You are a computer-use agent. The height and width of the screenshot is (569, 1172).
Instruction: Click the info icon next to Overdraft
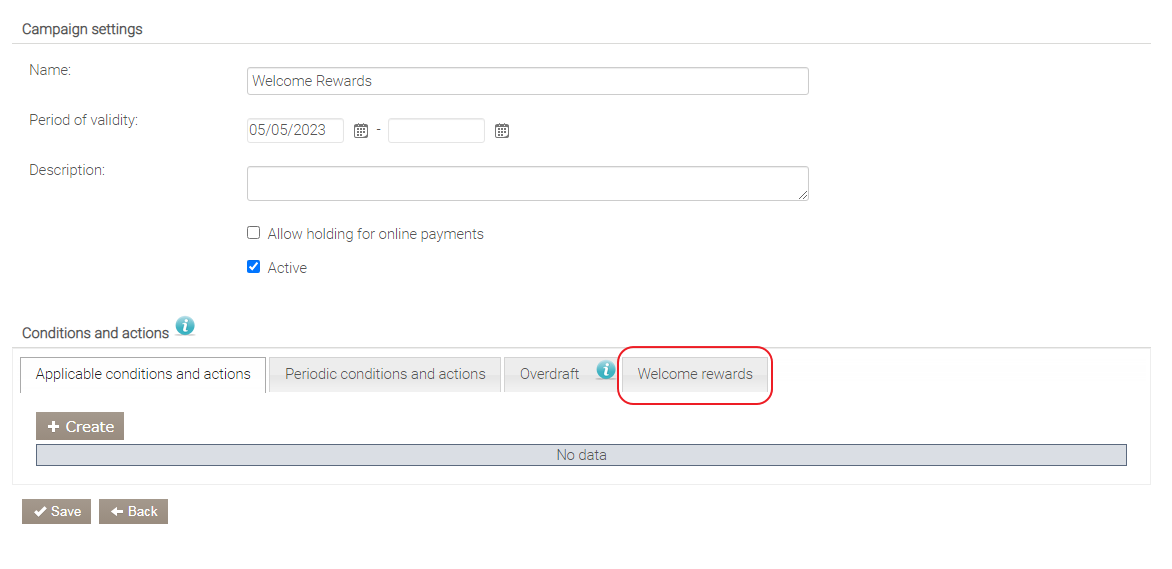[605, 370]
